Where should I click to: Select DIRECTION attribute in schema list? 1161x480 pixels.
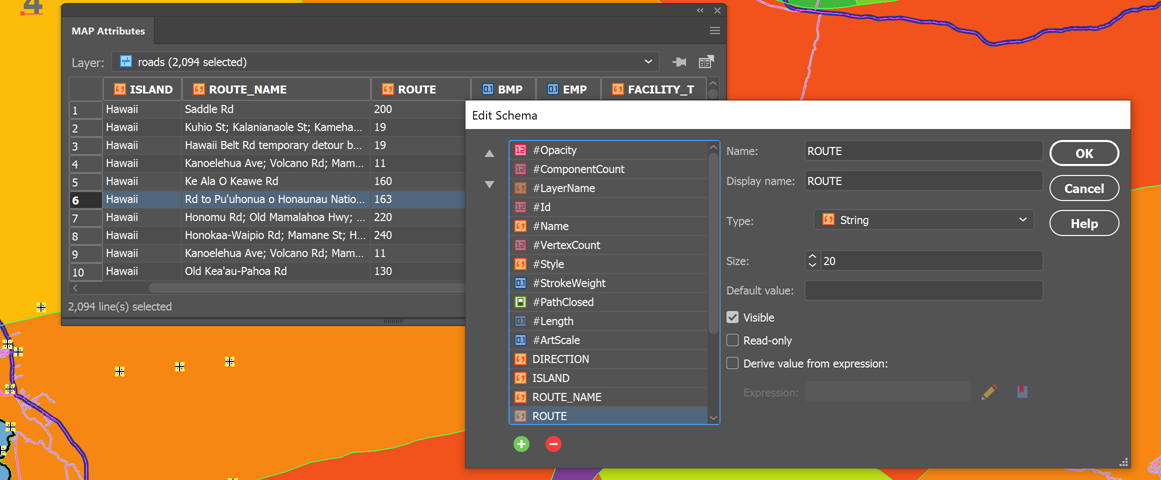point(609,359)
